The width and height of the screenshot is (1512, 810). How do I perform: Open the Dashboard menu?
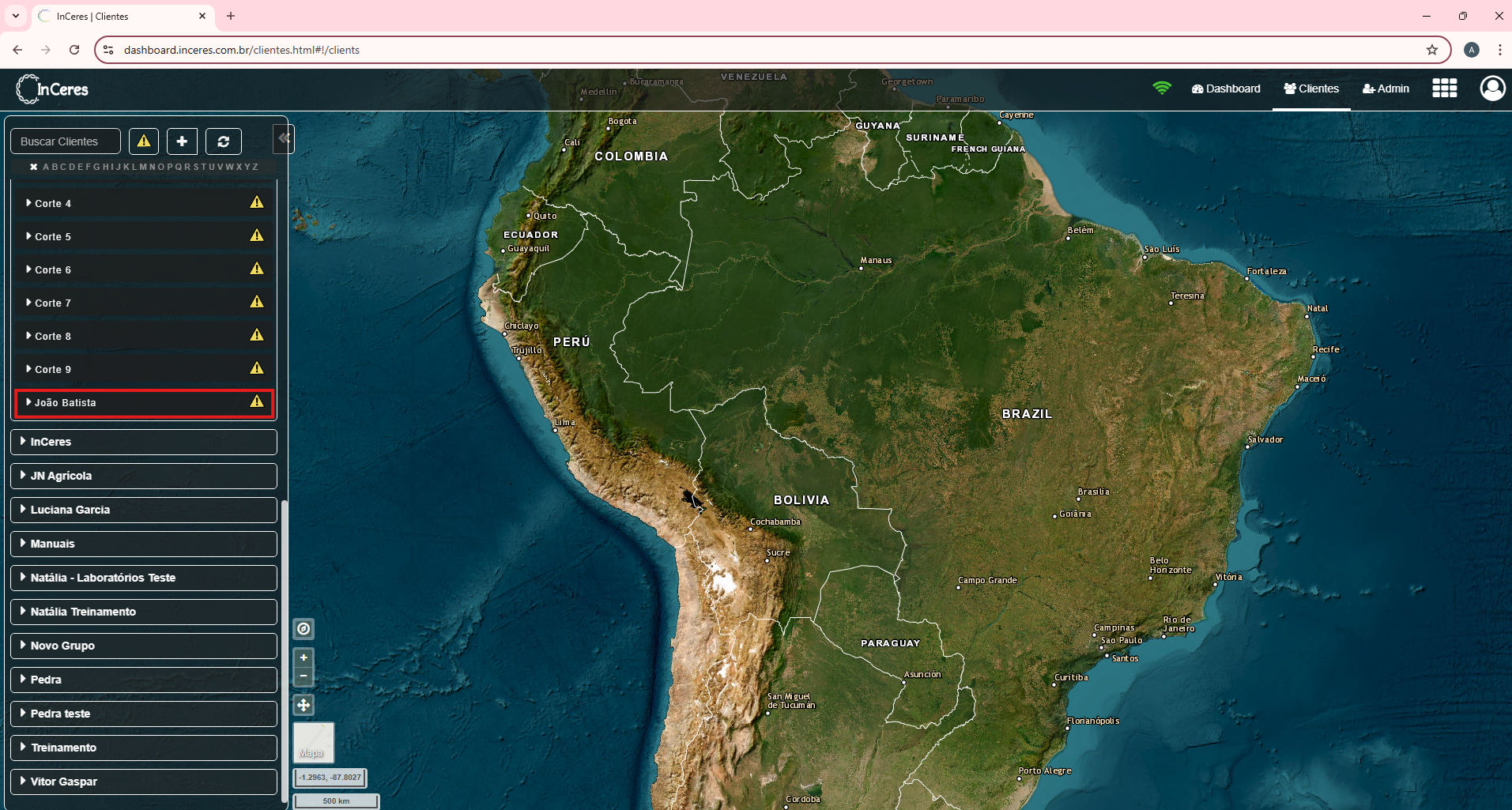tap(1226, 89)
